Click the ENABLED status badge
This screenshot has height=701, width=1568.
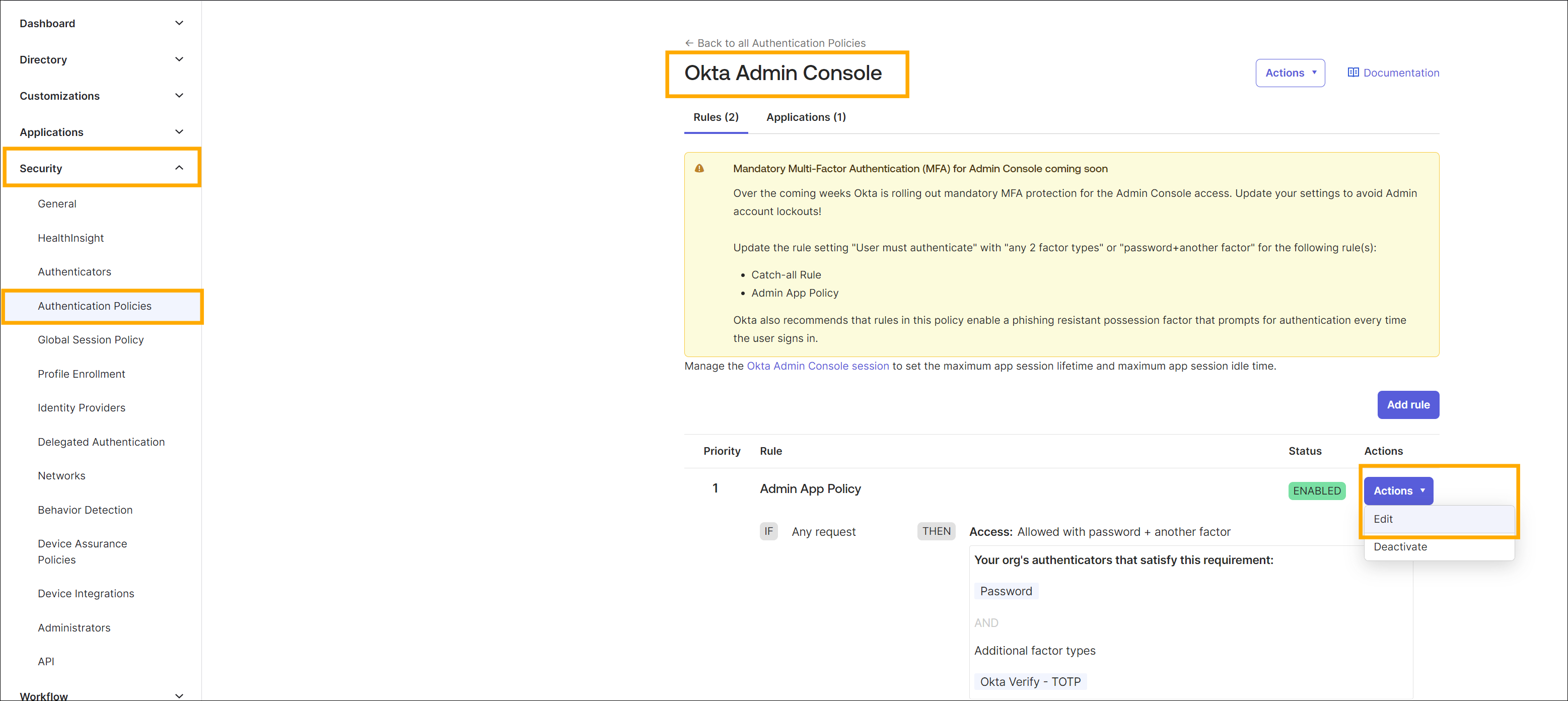[1317, 490]
